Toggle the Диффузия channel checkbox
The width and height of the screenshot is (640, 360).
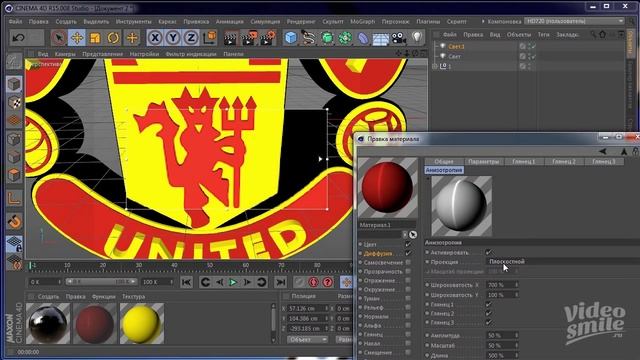tap(408, 253)
